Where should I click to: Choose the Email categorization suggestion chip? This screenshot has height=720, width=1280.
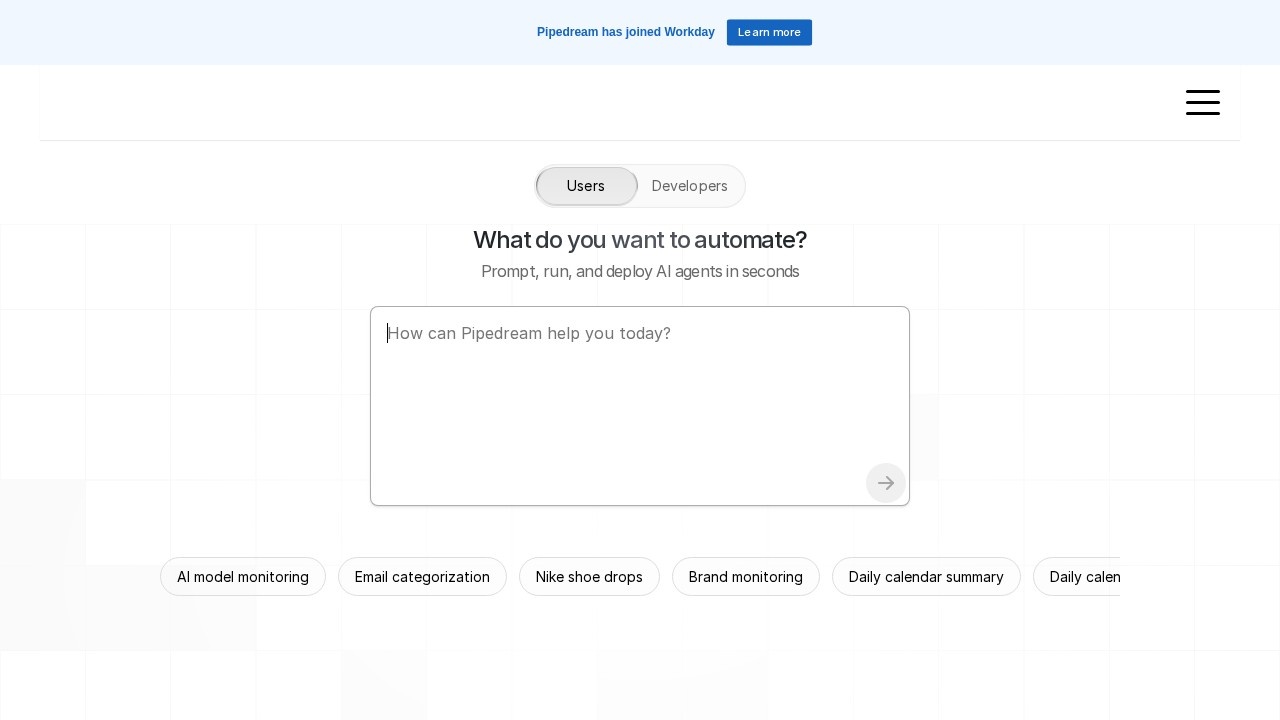point(422,577)
